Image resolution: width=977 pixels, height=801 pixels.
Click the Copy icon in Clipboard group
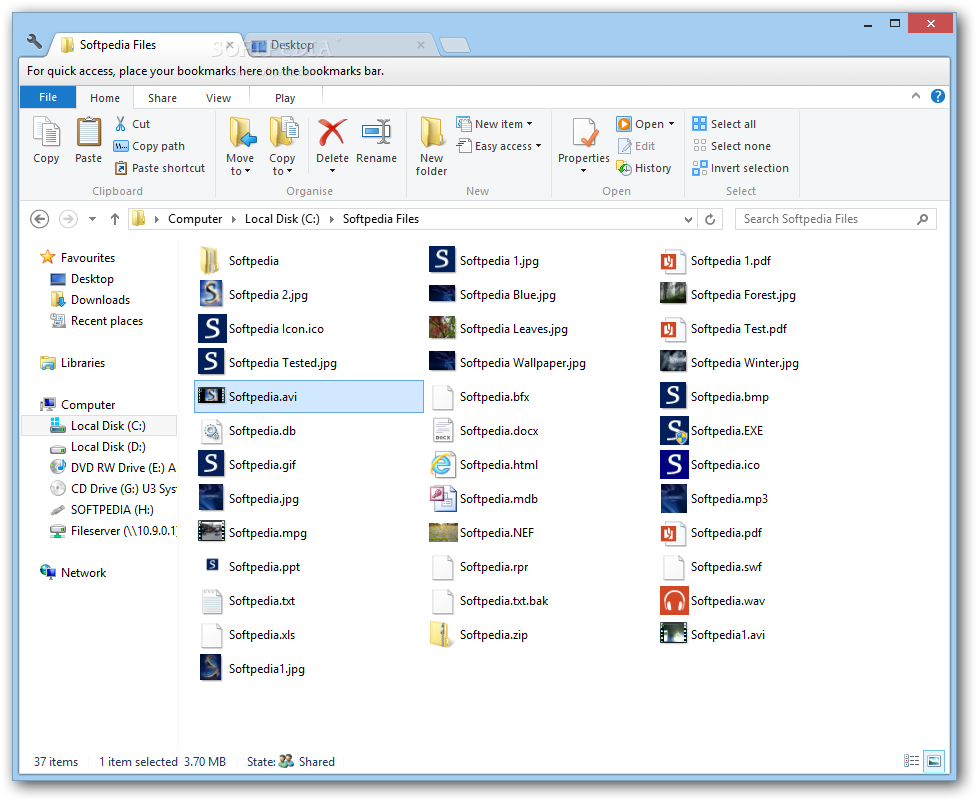coord(46,133)
